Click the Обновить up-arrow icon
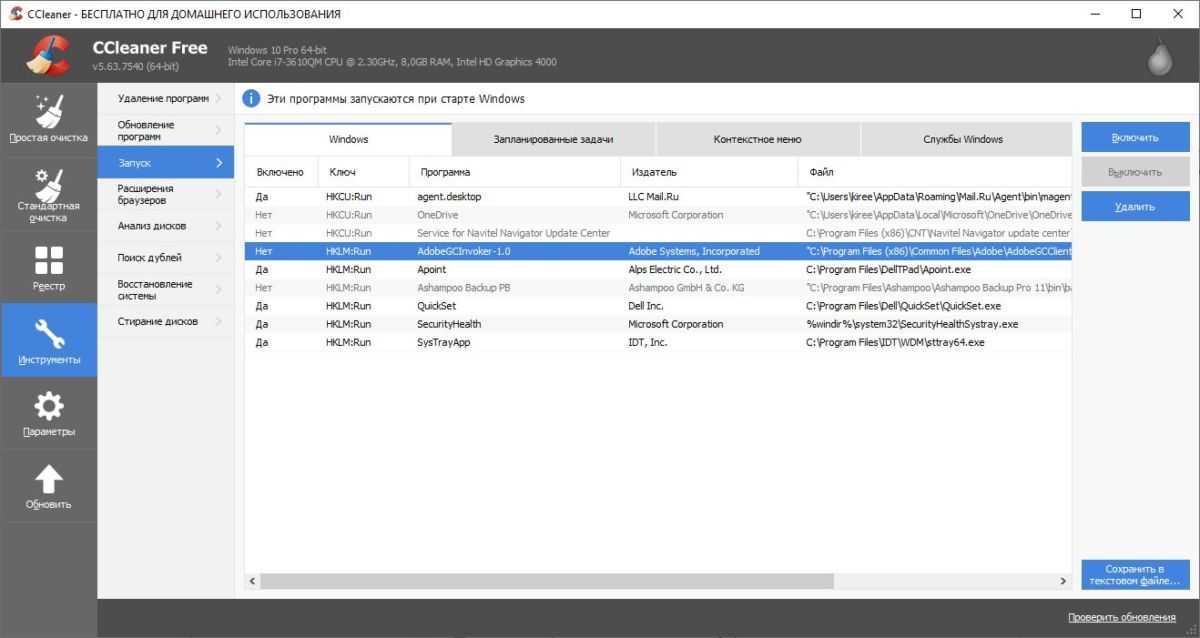The image size is (1200, 638). pos(48,478)
